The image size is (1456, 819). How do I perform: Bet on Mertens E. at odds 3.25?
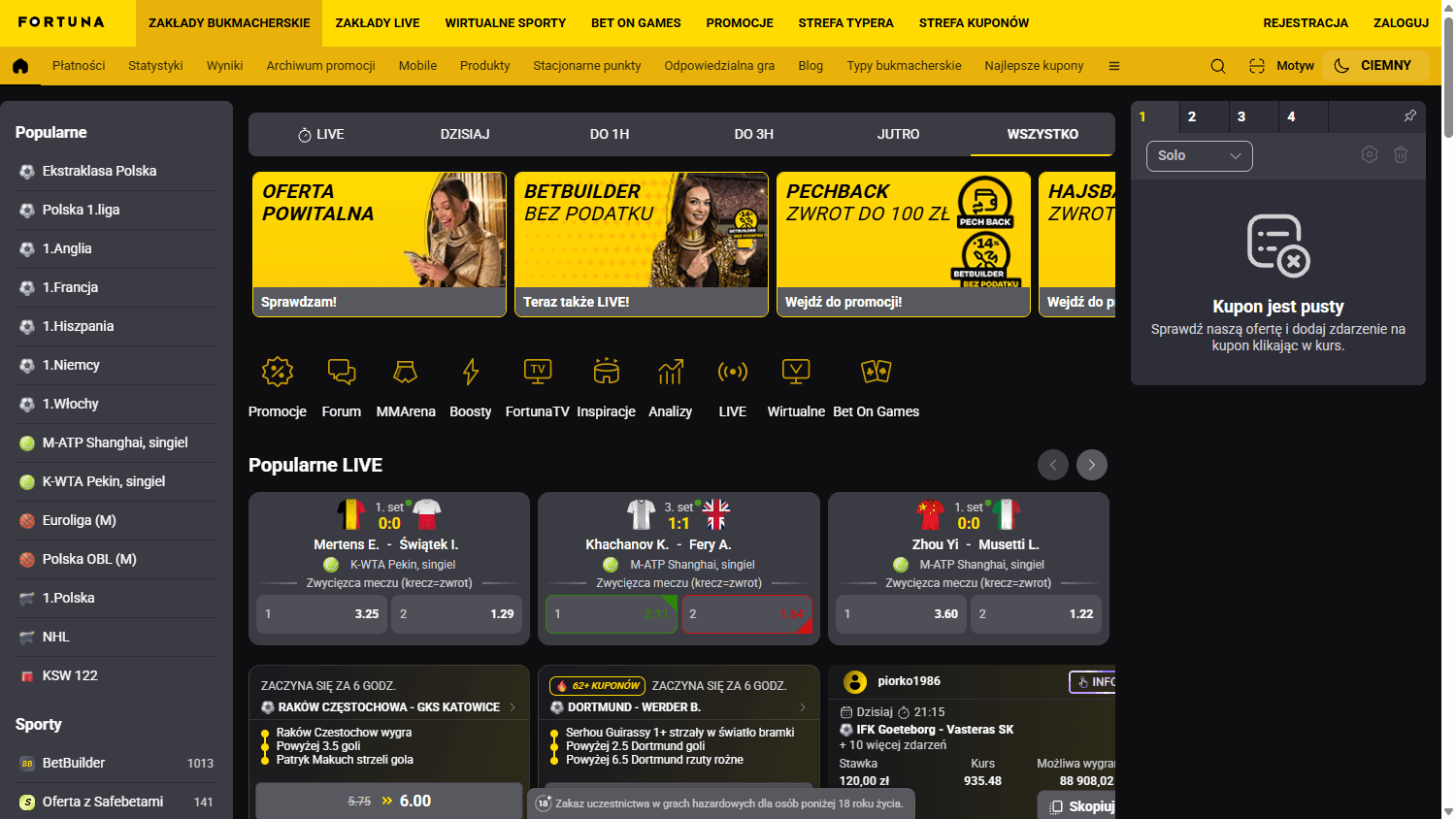[322, 614]
